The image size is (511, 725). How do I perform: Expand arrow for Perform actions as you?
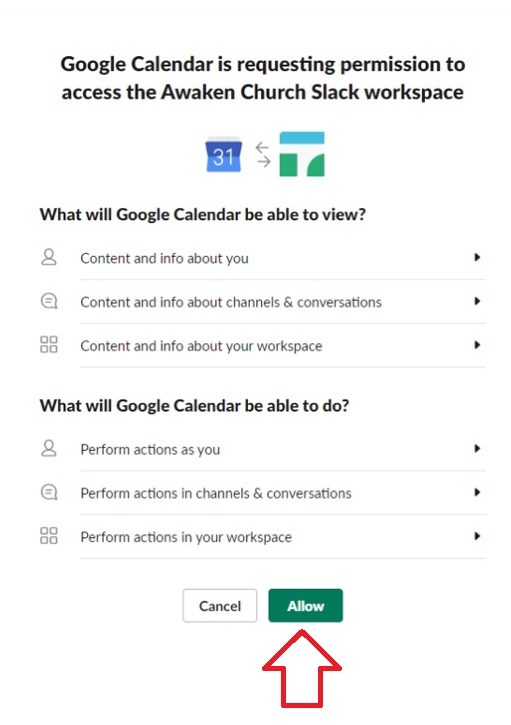(x=477, y=449)
